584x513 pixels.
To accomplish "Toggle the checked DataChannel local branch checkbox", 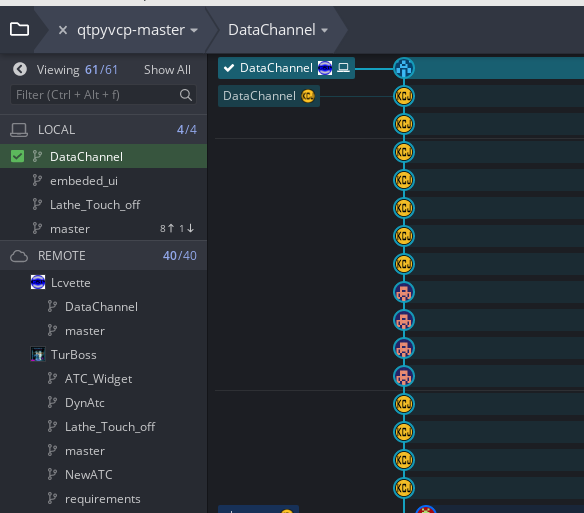I will point(17,156).
